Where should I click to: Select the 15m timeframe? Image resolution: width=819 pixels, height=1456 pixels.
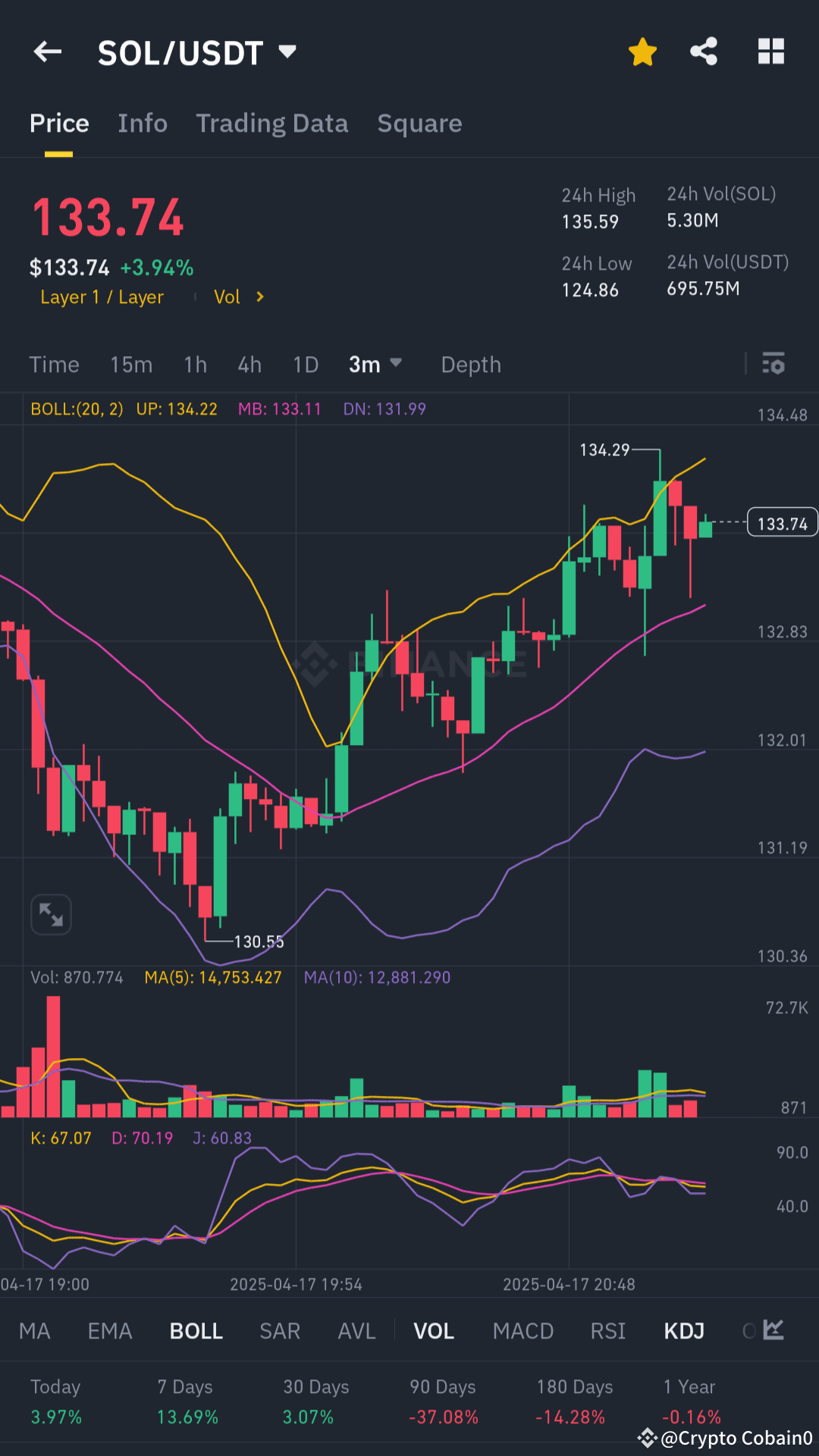pyautogui.click(x=130, y=365)
